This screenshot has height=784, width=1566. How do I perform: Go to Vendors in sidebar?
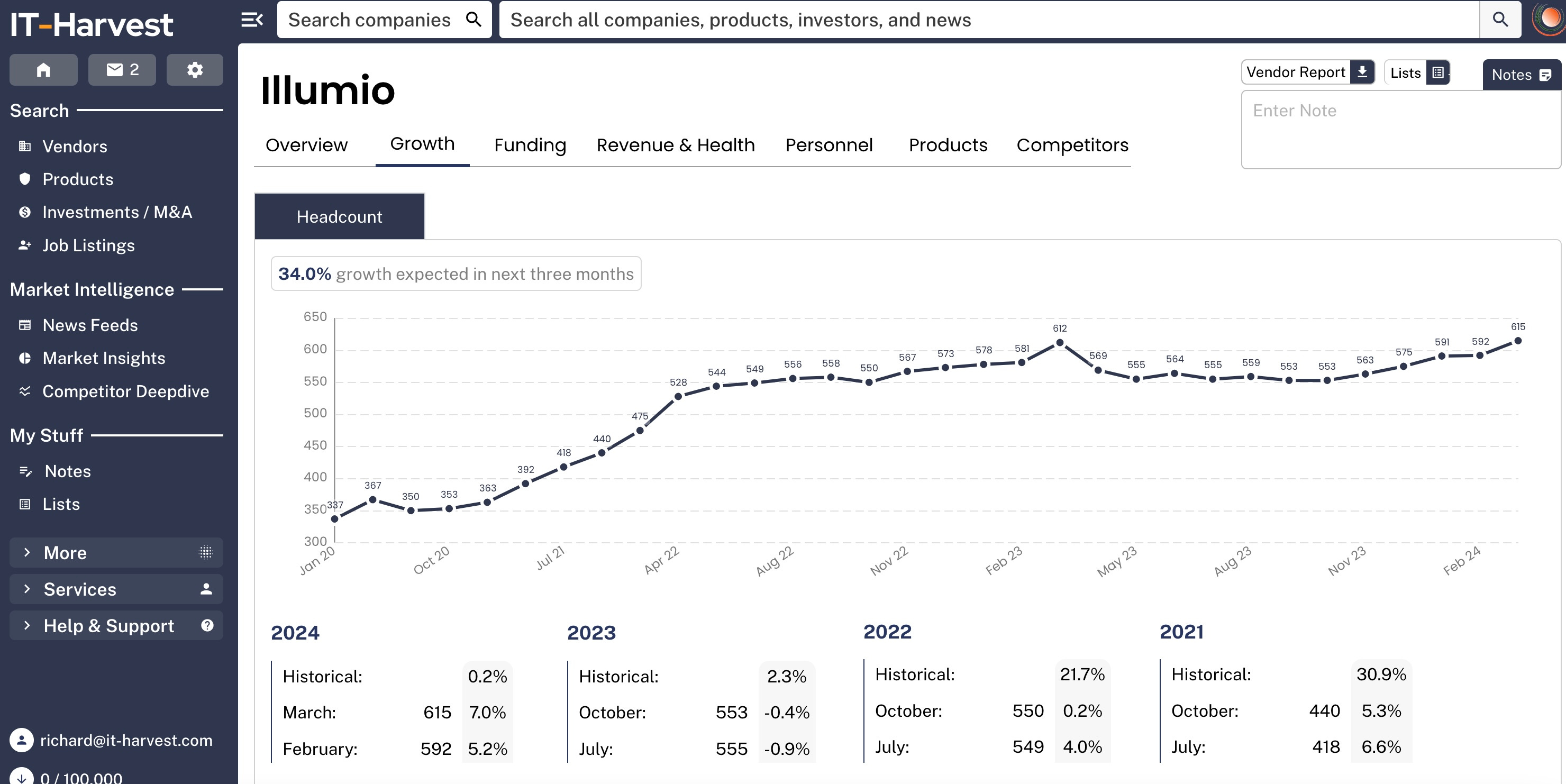75,146
